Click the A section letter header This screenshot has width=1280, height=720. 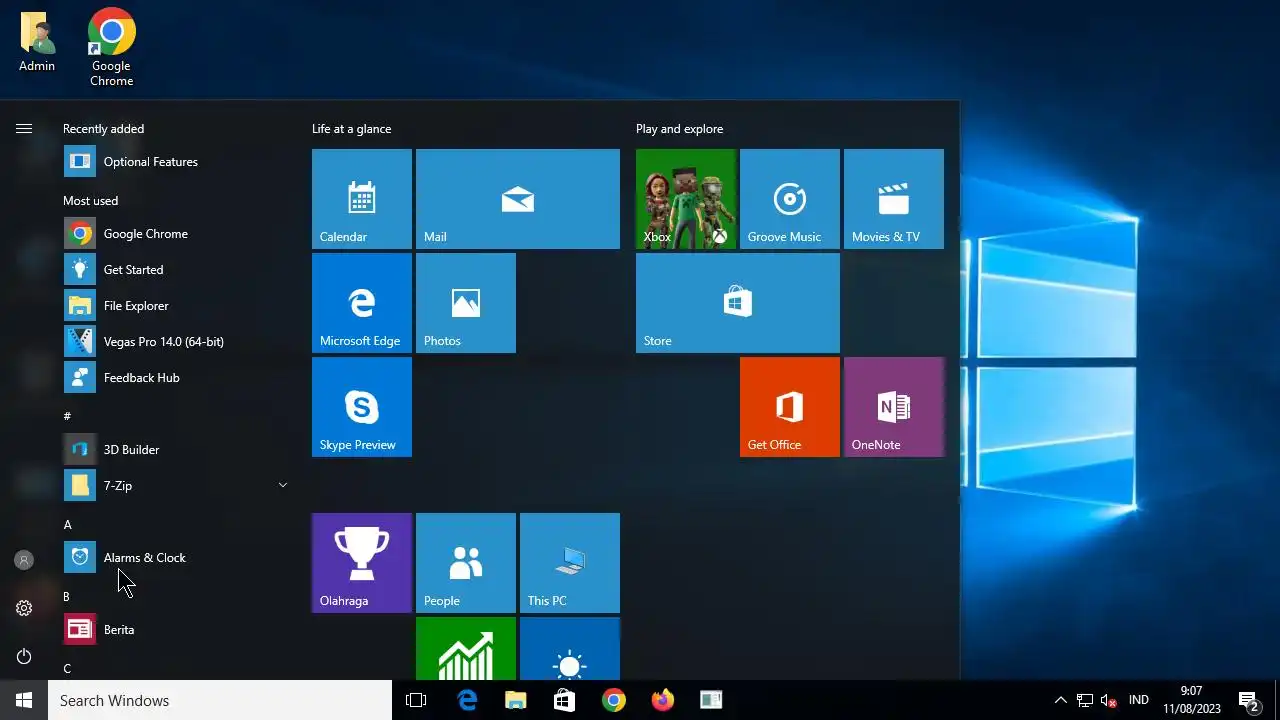tap(67, 525)
